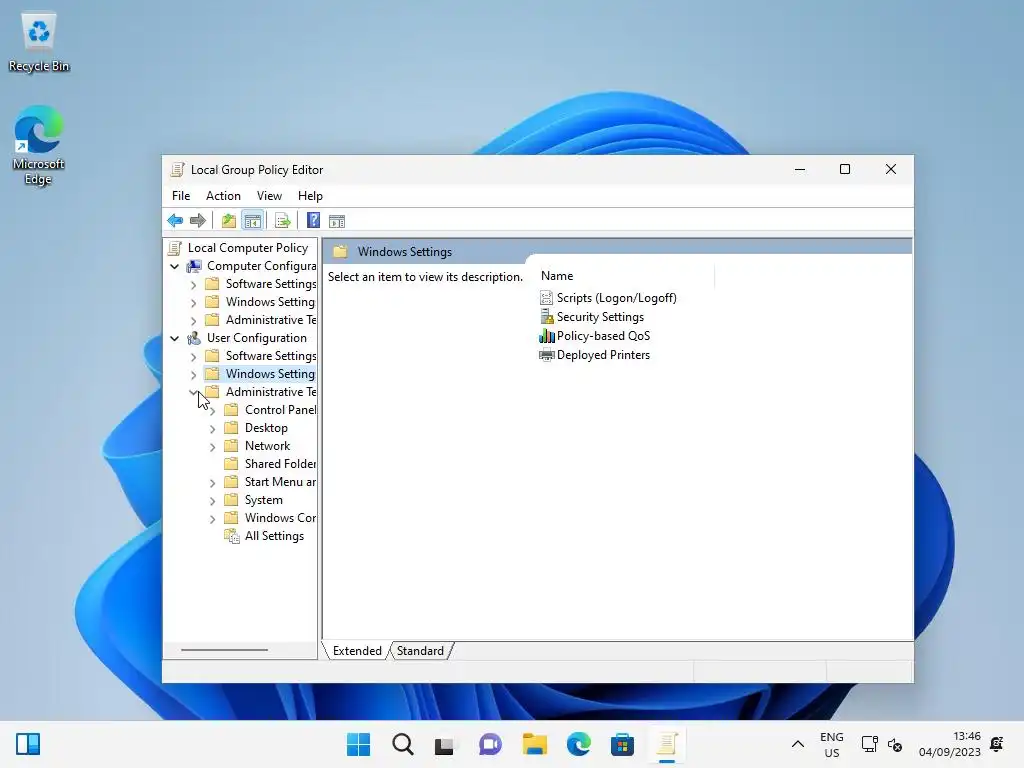Open Microsoft Store on taskbar
This screenshot has width=1024, height=768.
coord(622,744)
